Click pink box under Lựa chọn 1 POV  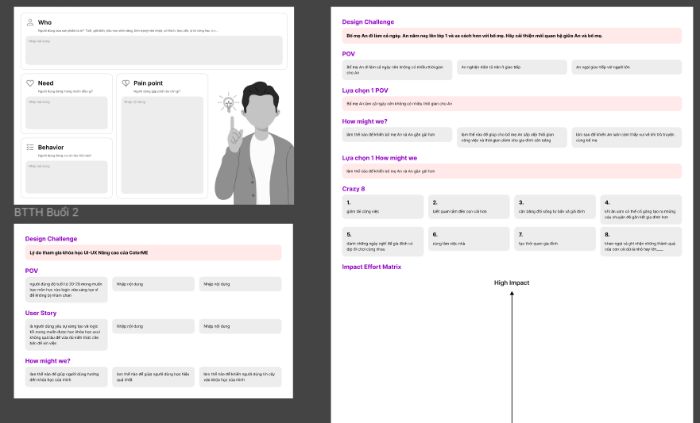[512, 104]
